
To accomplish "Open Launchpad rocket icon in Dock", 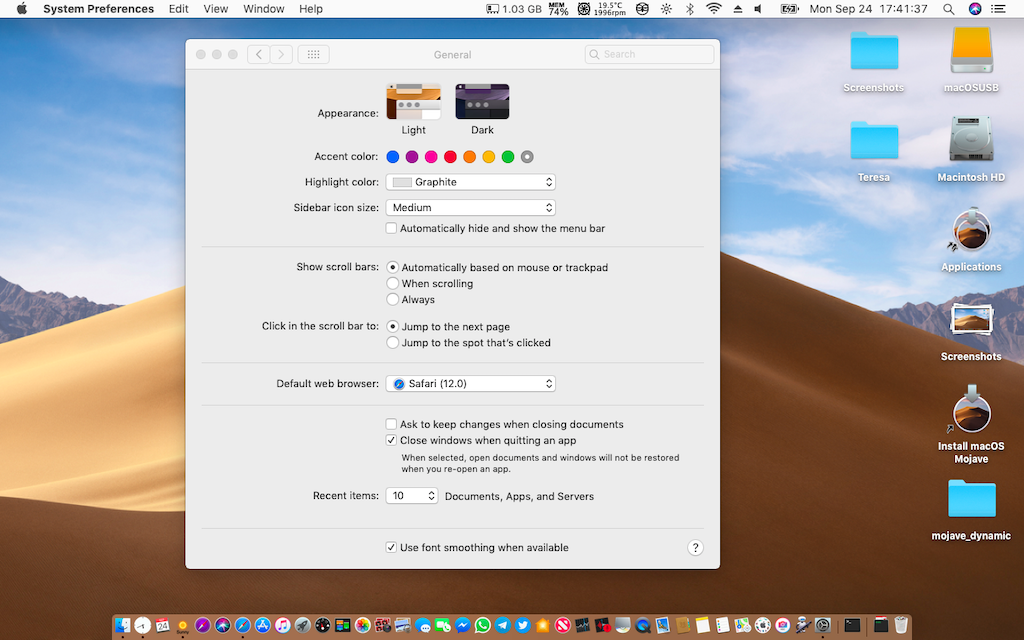I will click(x=302, y=625).
